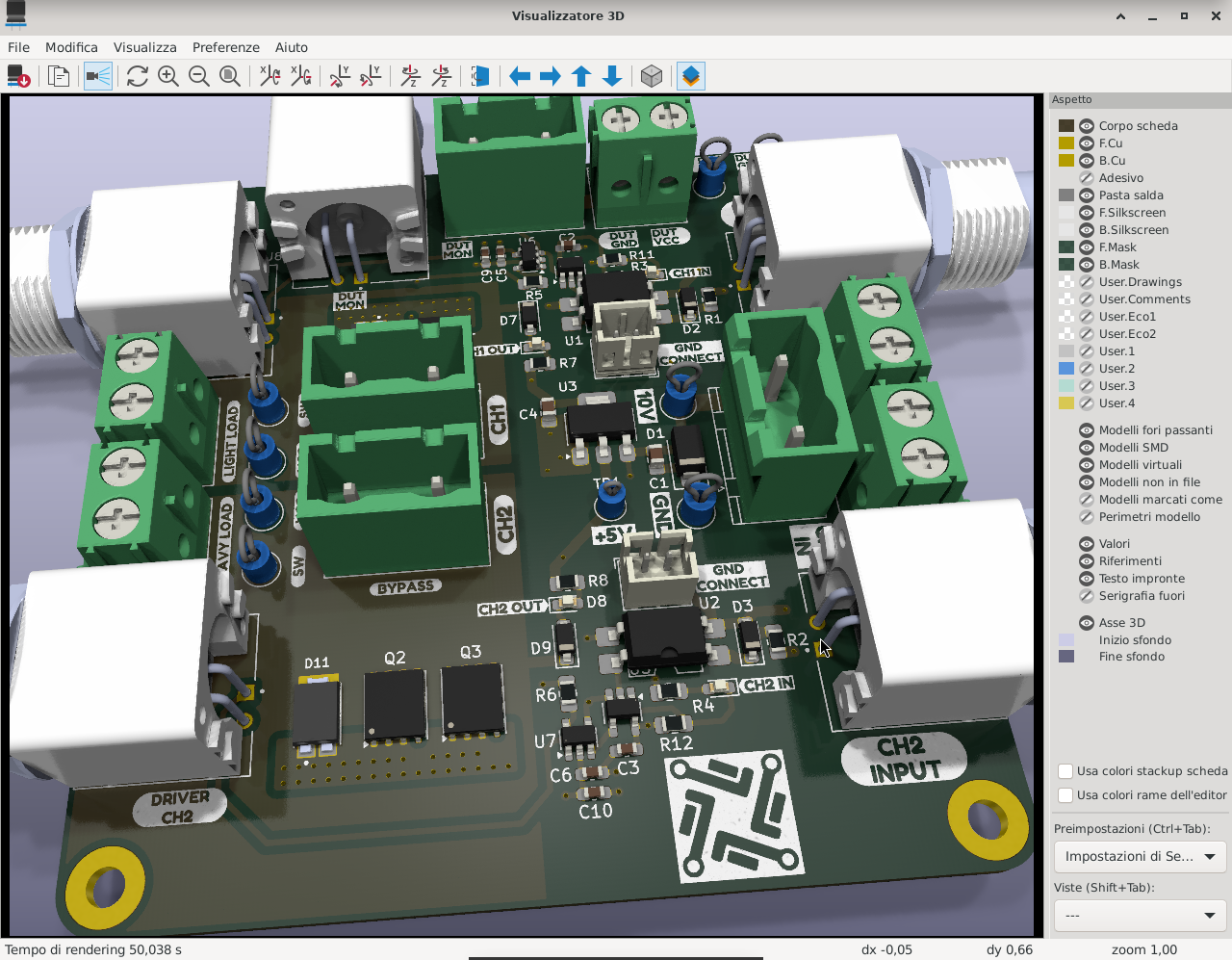Click the zoom to fit icon

(230, 76)
